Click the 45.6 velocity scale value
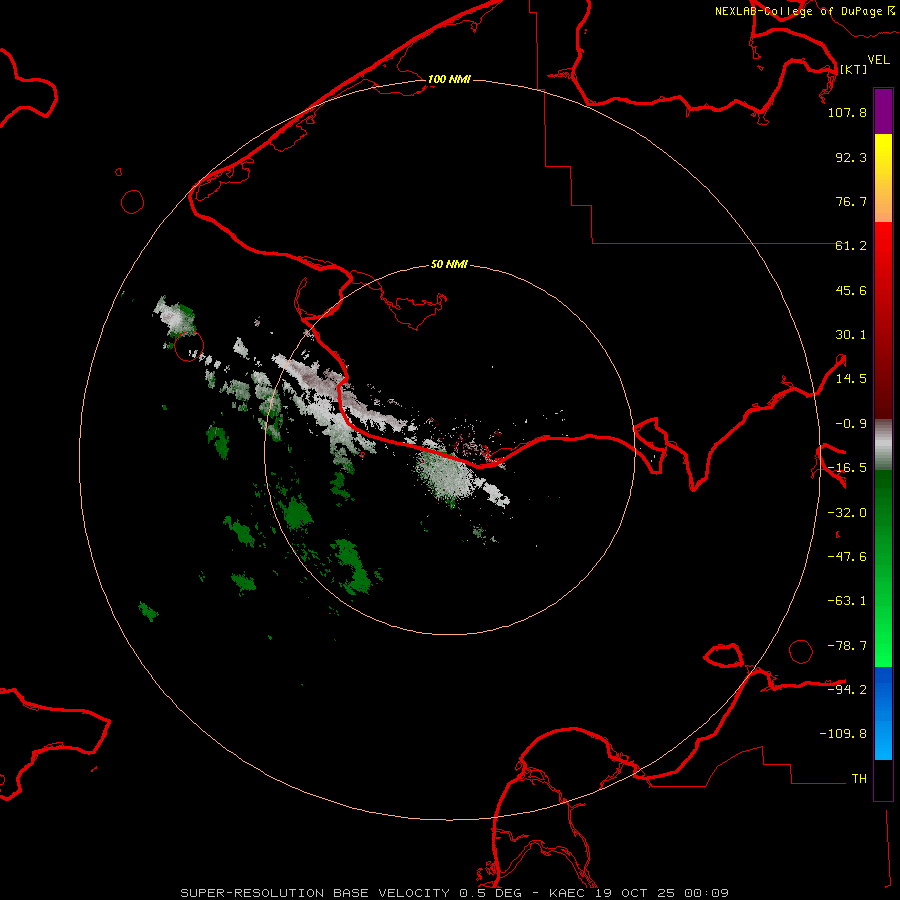The width and height of the screenshot is (900, 900). coord(851,290)
